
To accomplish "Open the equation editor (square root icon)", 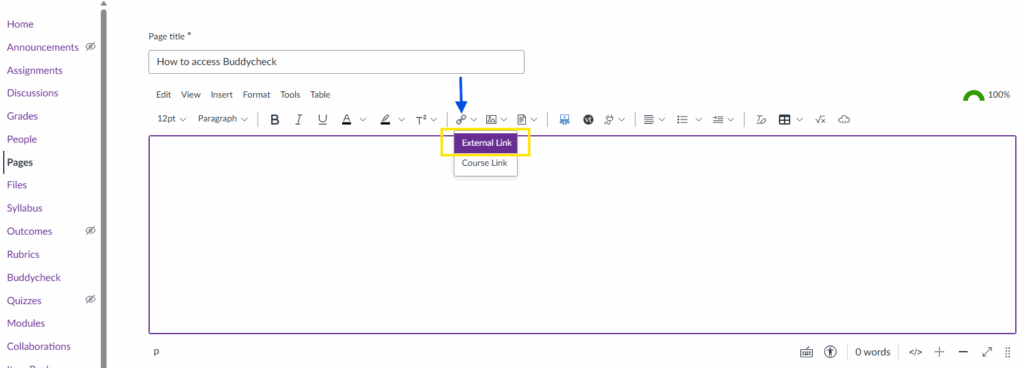I will [821, 119].
